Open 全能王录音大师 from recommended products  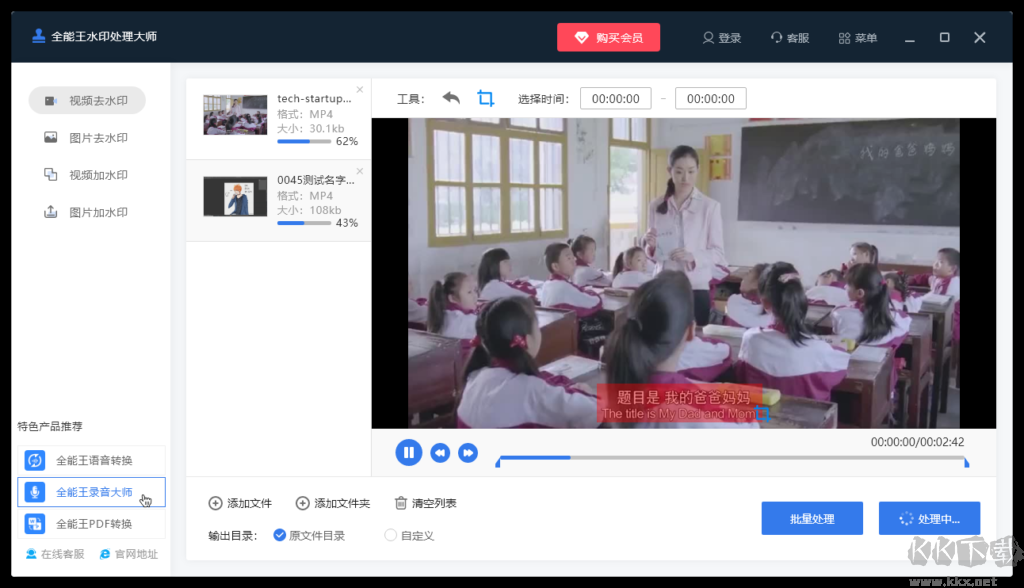92,491
